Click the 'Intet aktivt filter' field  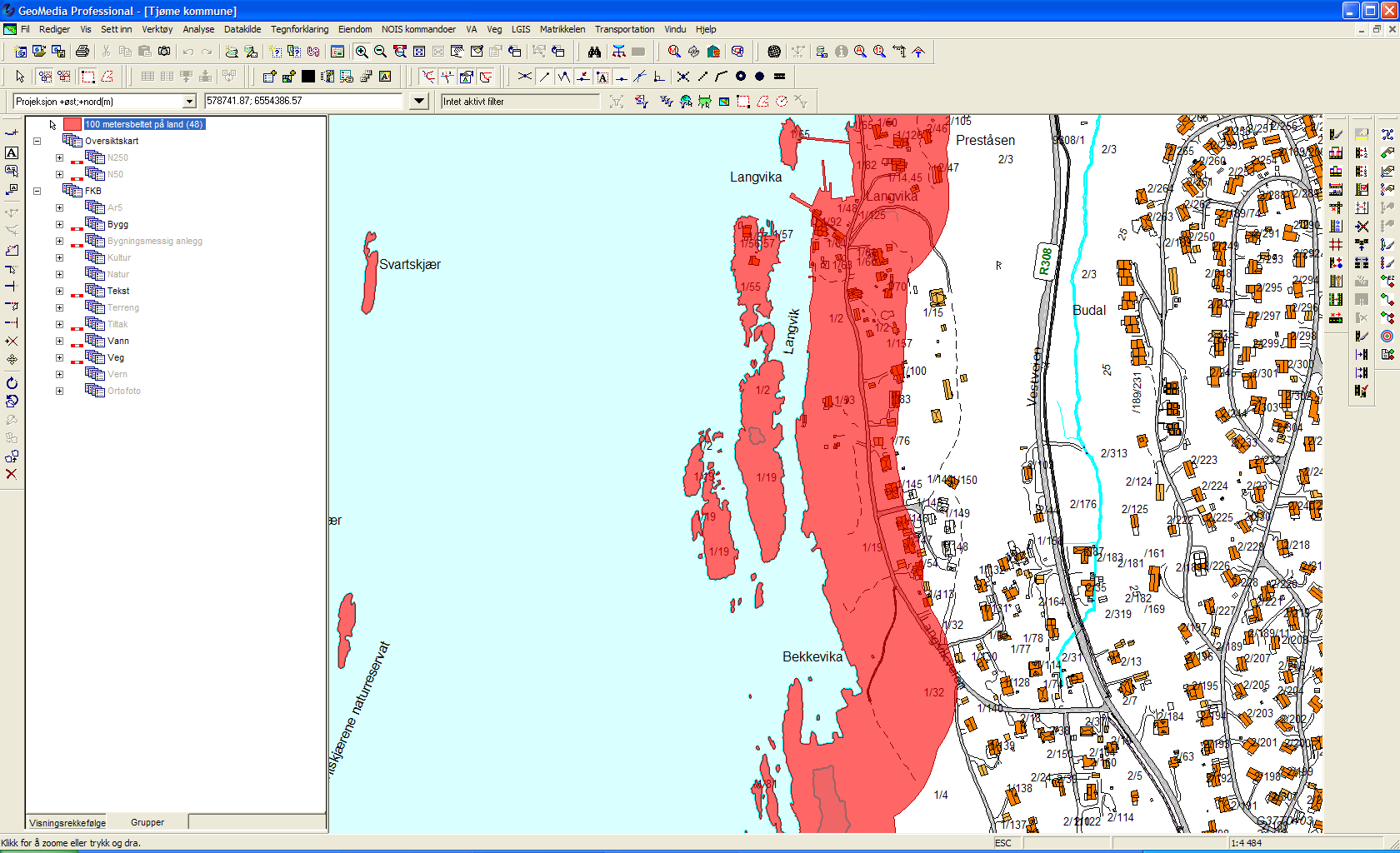[520, 102]
